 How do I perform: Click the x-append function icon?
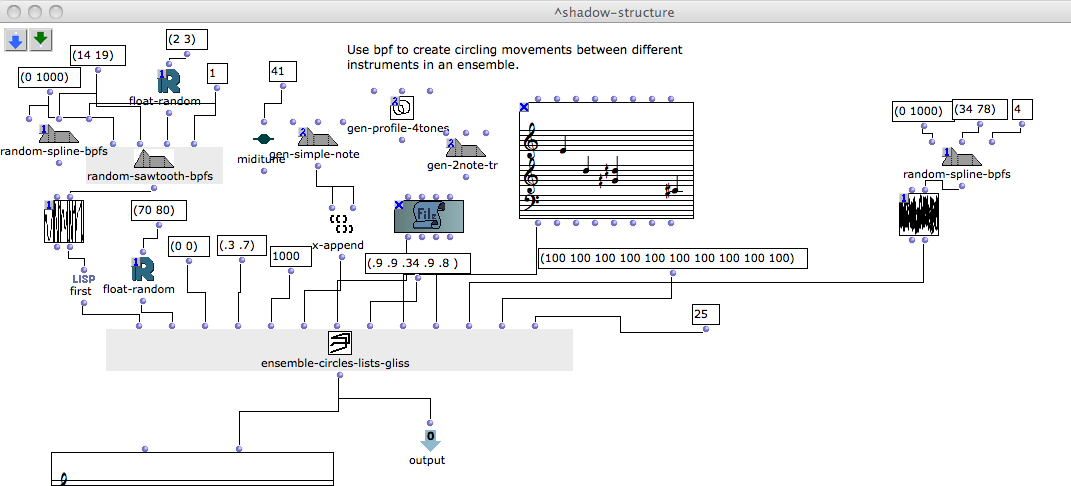[x=342, y=222]
